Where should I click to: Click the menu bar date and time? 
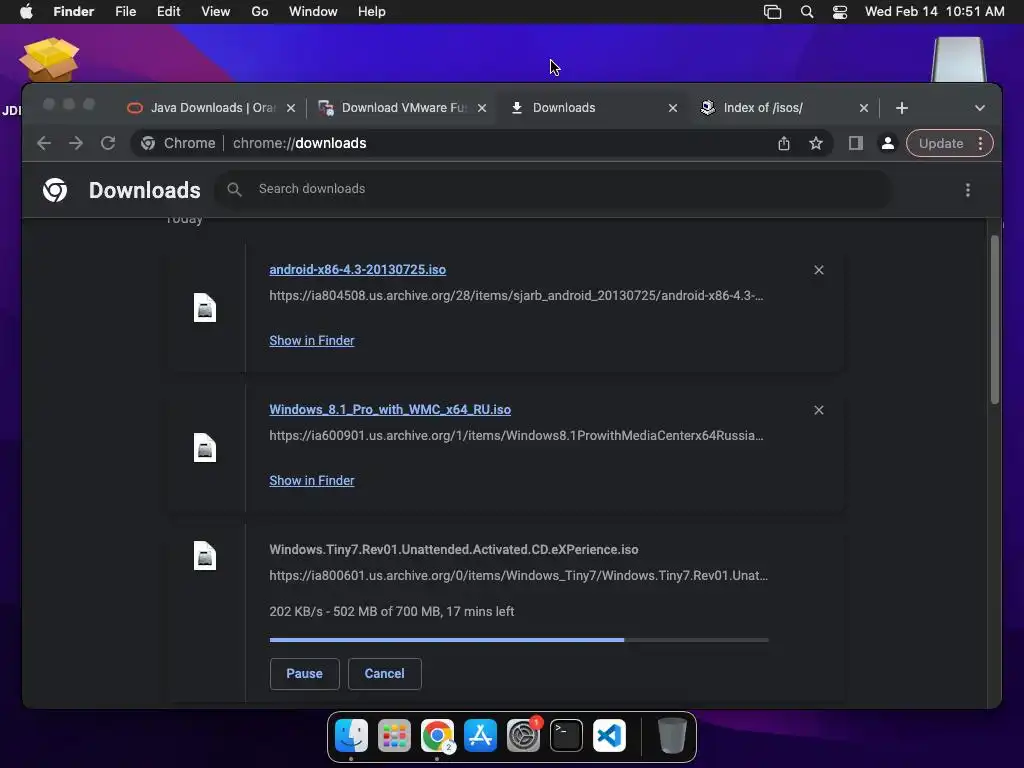(x=935, y=12)
